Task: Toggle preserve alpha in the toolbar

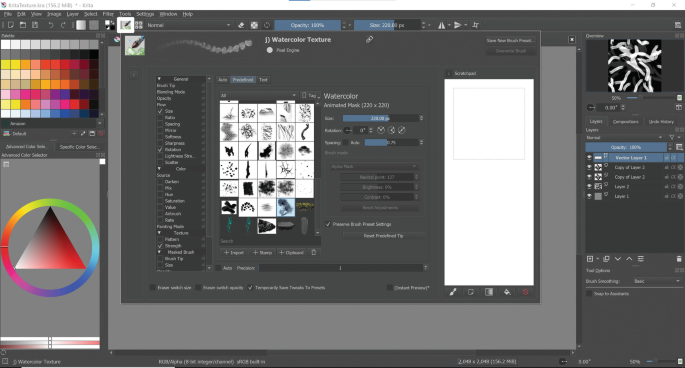Action: (x=254, y=25)
